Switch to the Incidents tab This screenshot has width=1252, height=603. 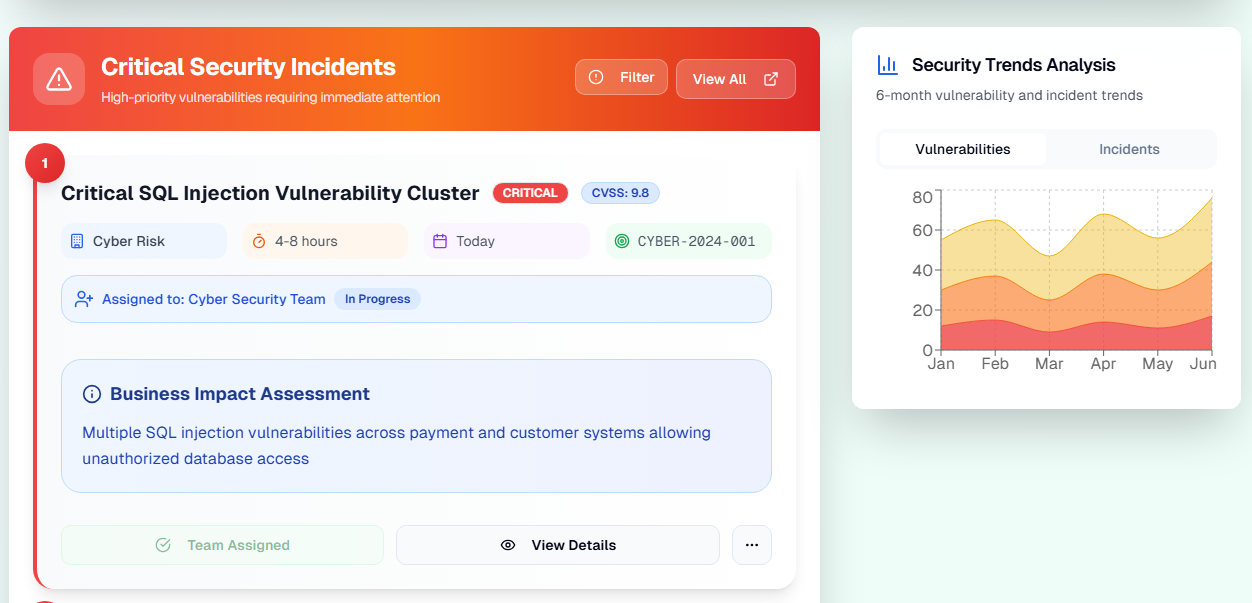[1129, 149]
